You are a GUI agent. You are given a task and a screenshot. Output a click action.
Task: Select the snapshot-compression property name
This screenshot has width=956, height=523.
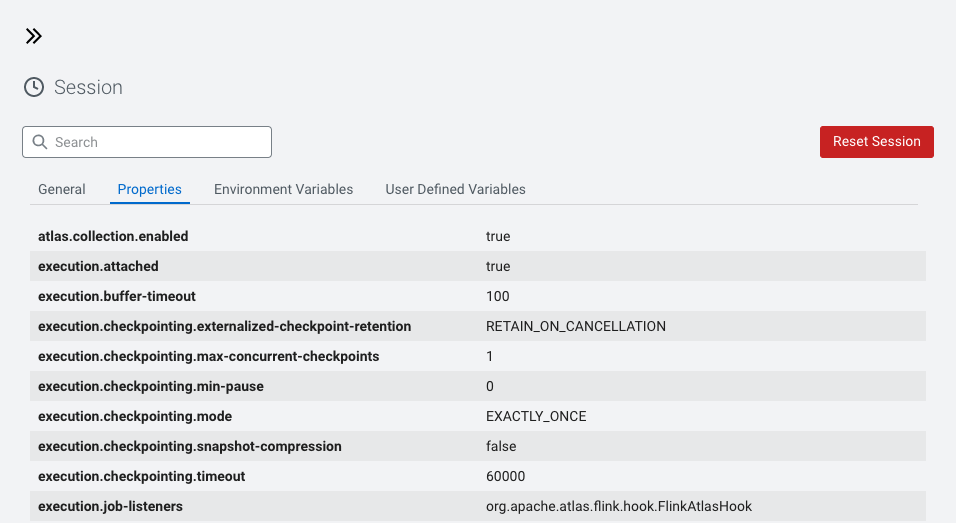click(x=189, y=446)
